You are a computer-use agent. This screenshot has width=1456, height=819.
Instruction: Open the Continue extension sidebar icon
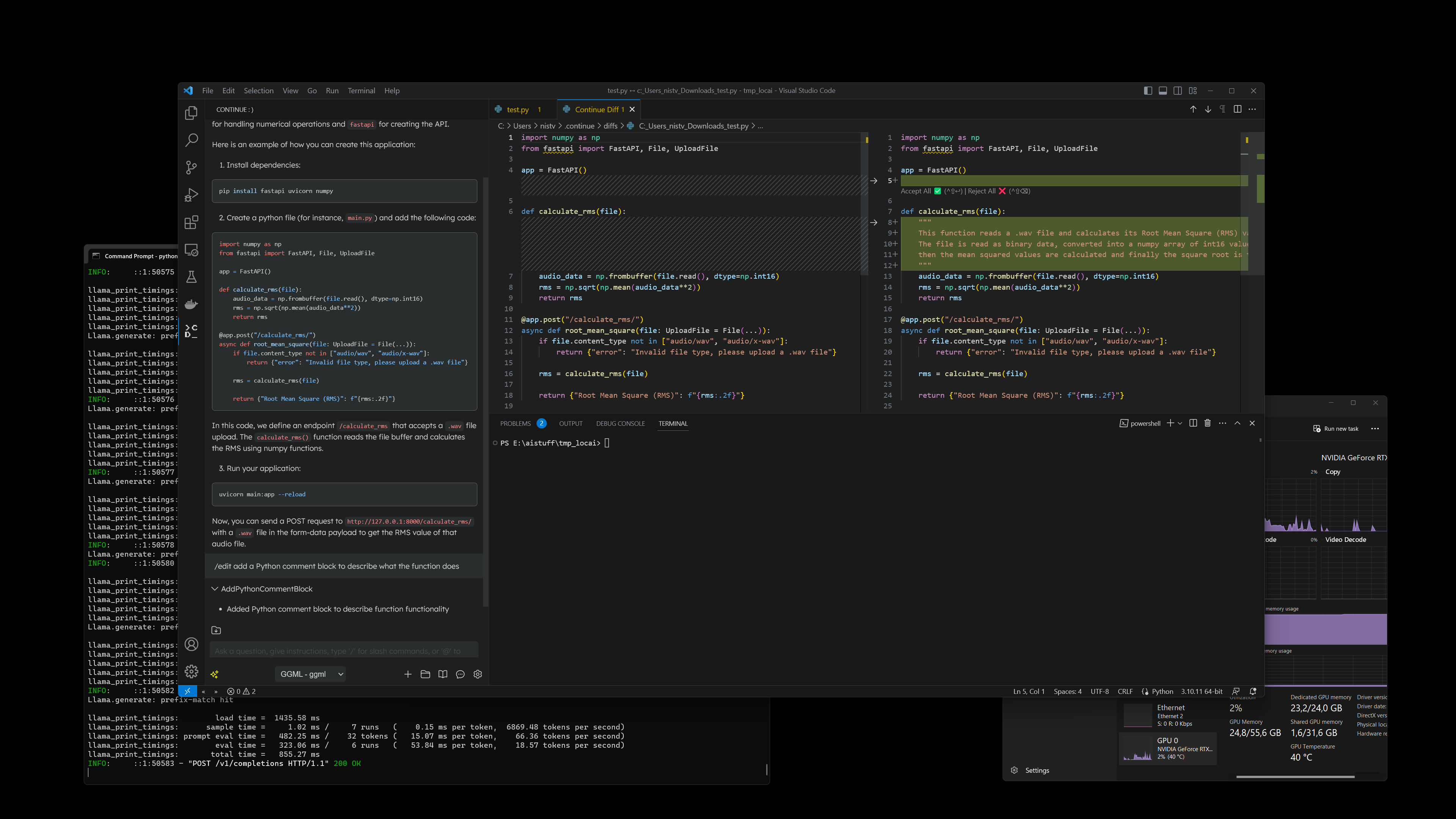pos(191,331)
